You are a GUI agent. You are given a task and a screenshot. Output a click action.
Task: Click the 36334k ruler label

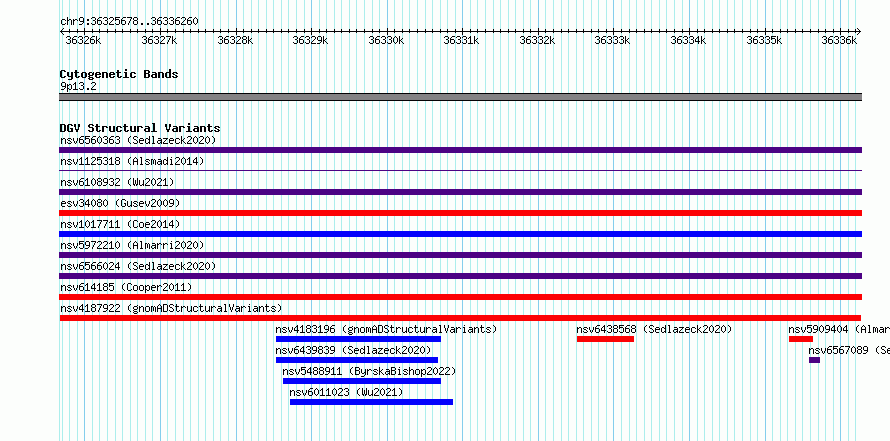(689, 40)
